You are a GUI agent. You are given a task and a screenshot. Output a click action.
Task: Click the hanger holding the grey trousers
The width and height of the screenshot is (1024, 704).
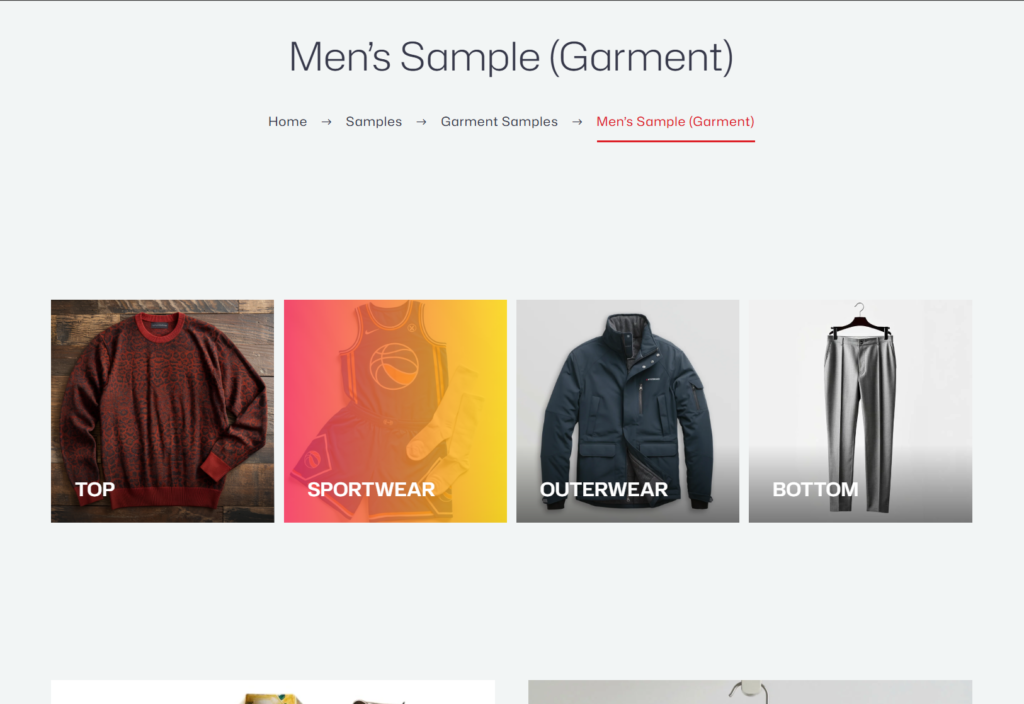click(859, 319)
